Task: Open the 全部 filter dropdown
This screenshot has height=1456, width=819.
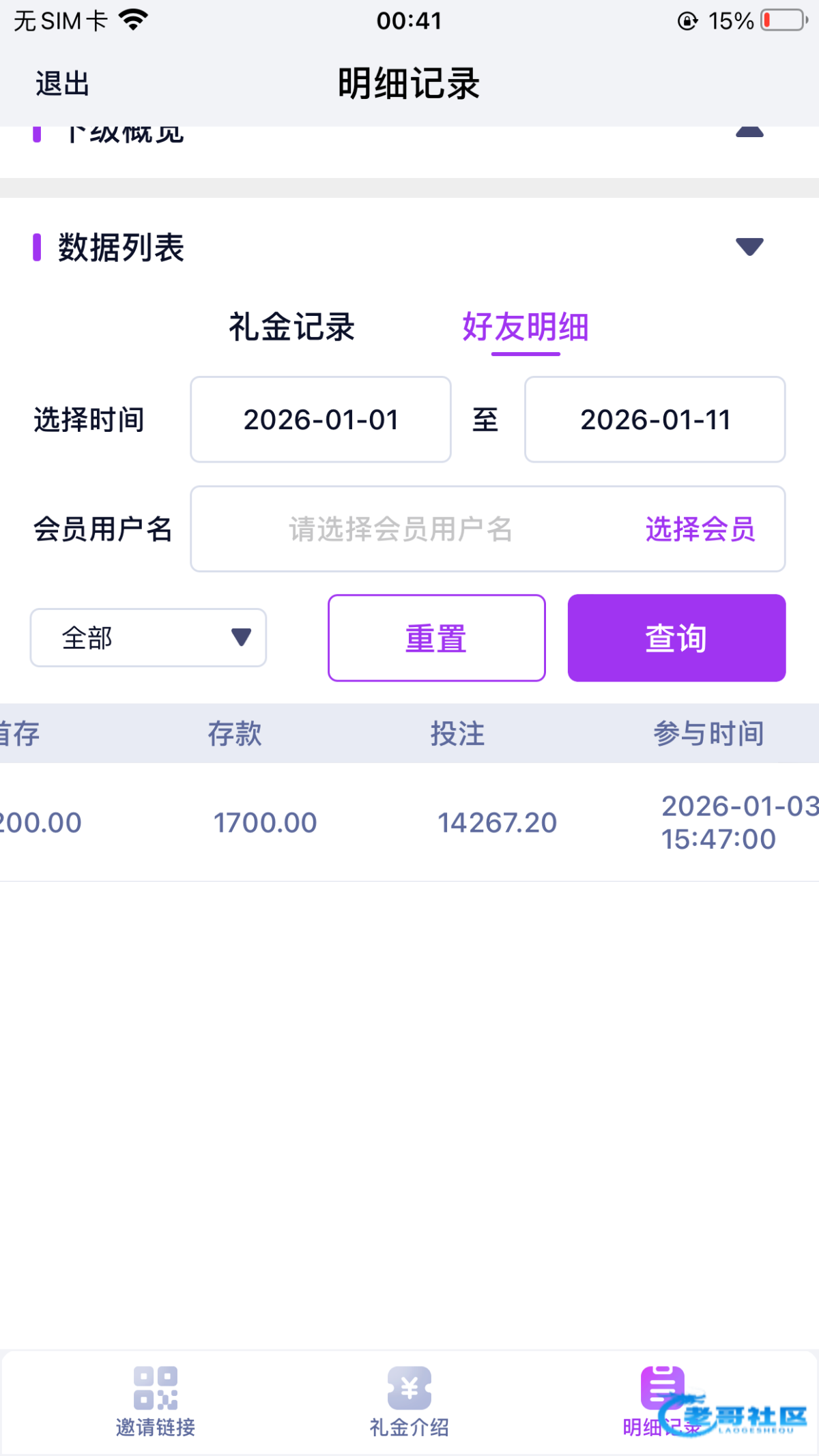Action: pos(148,638)
